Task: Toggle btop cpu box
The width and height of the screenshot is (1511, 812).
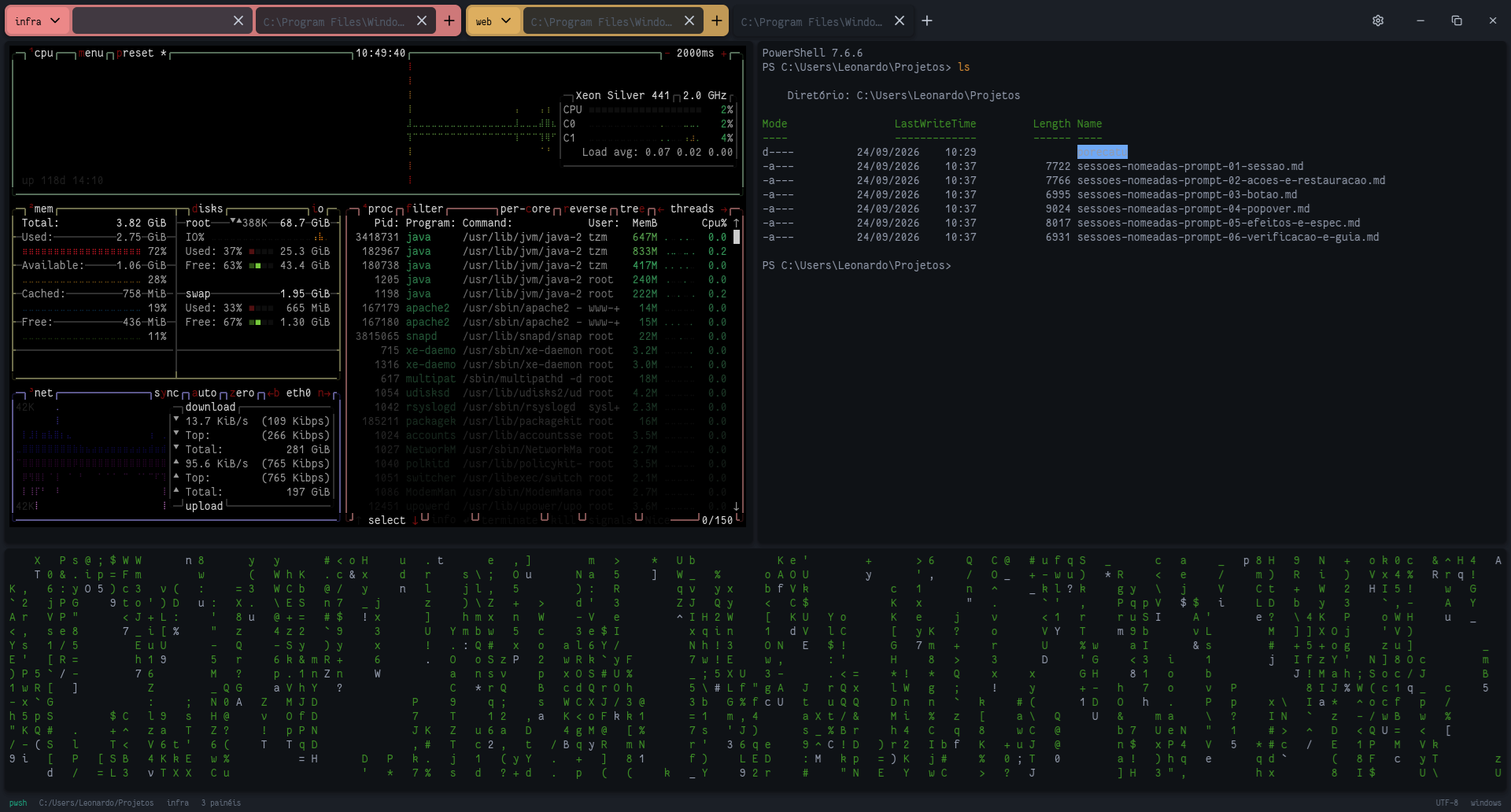Action: [41, 53]
